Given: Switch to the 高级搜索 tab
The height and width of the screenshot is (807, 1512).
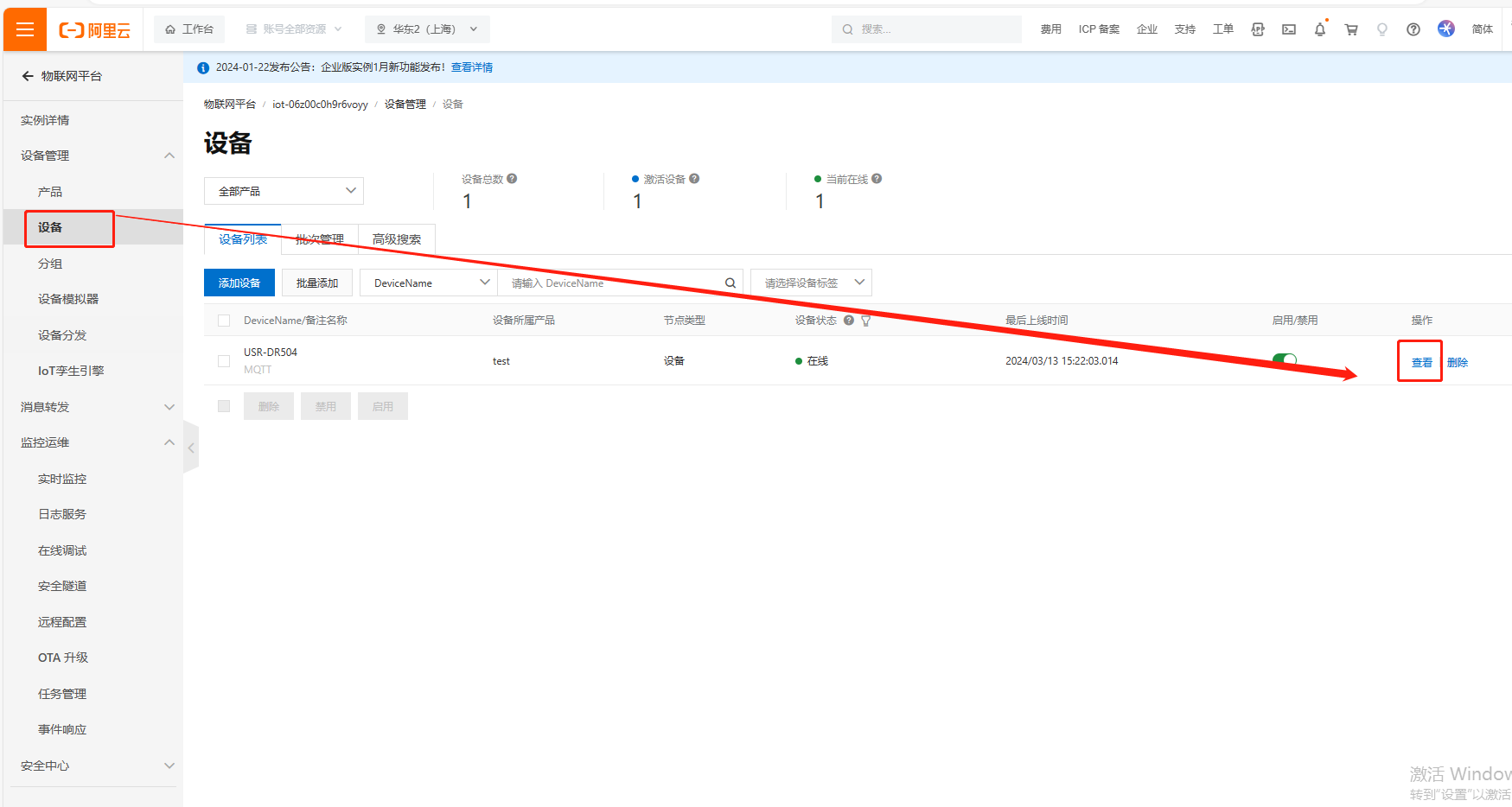Looking at the screenshot, I should [x=397, y=239].
